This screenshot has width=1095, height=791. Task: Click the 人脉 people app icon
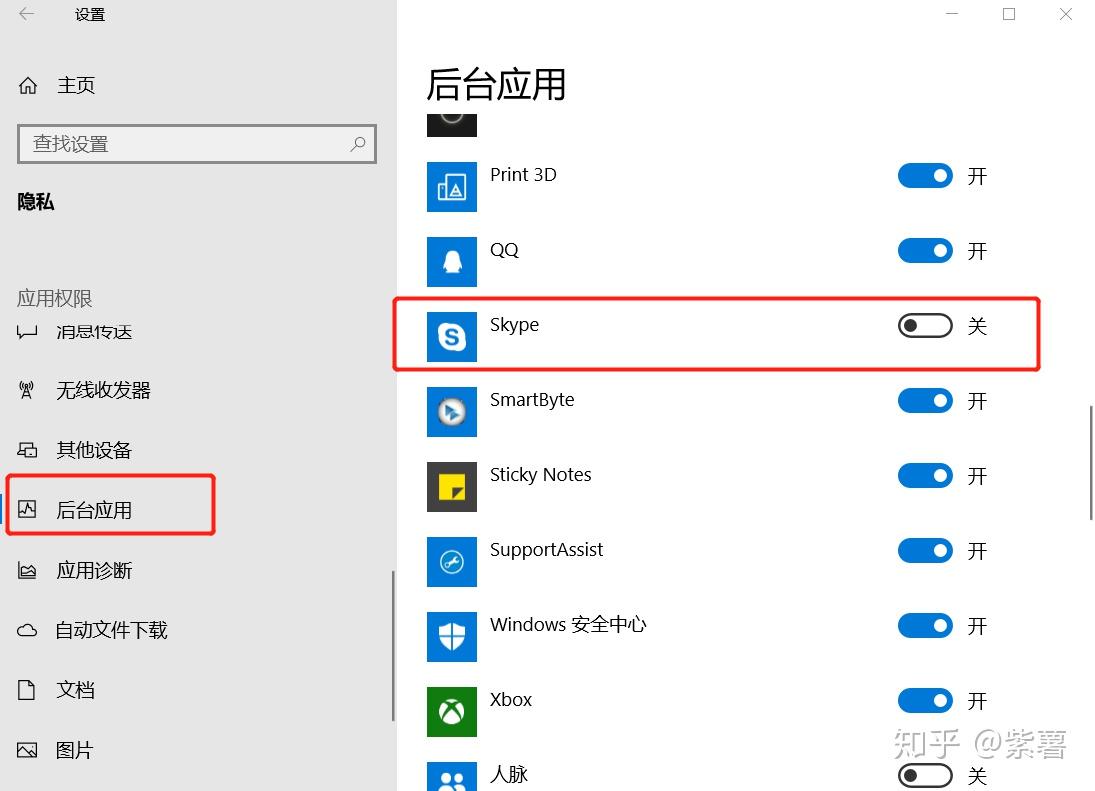coord(452,776)
